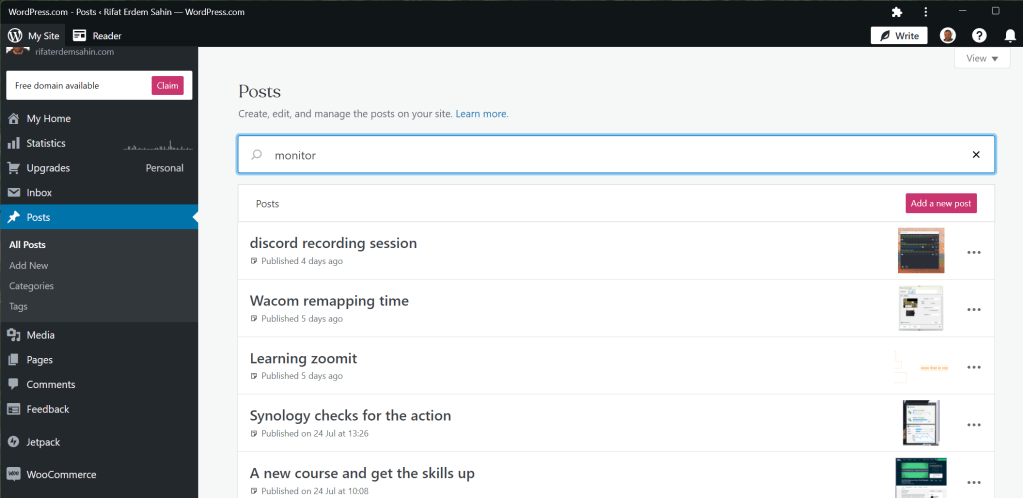Open post Learning zoomit
The width and height of the screenshot is (1023, 498).
coord(303,358)
